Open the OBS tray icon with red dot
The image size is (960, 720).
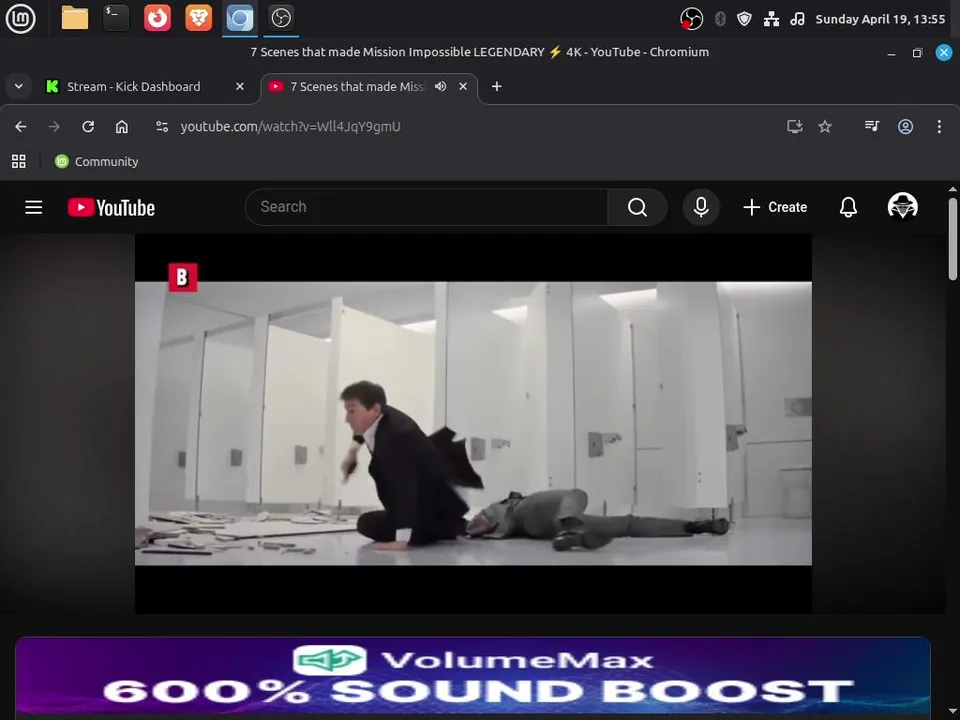(691, 19)
